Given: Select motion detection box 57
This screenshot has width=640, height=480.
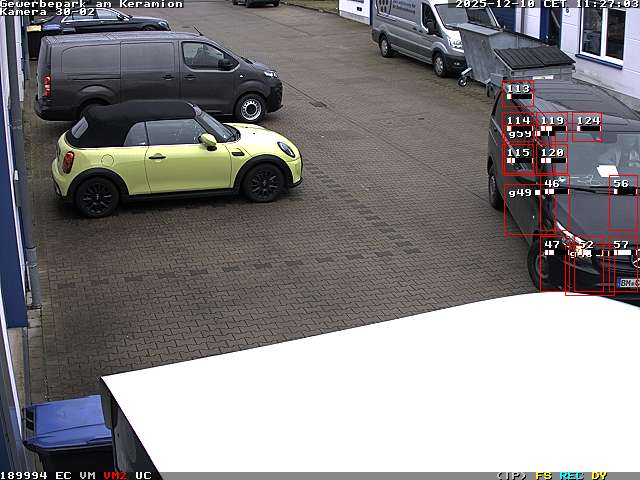Looking at the screenshot, I should pyautogui.click(x=622, y=262).
